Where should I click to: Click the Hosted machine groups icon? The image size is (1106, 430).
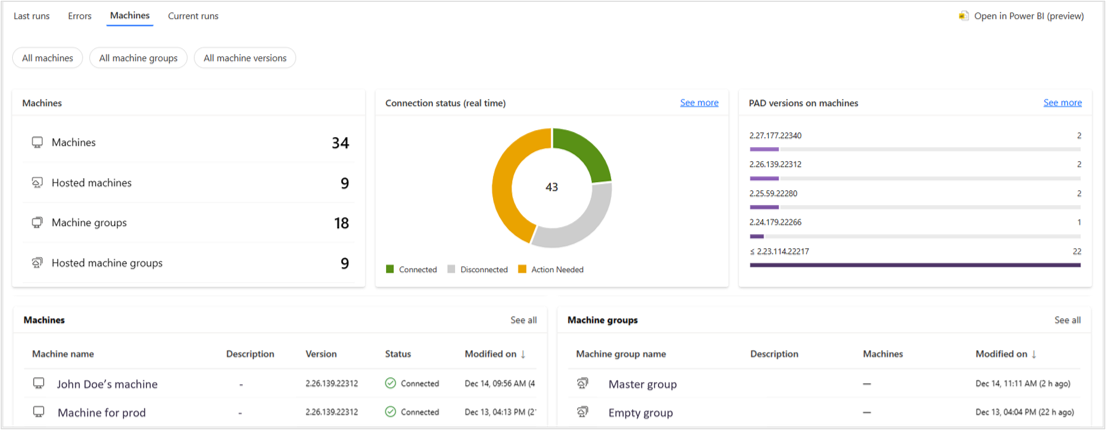point(37,263)
